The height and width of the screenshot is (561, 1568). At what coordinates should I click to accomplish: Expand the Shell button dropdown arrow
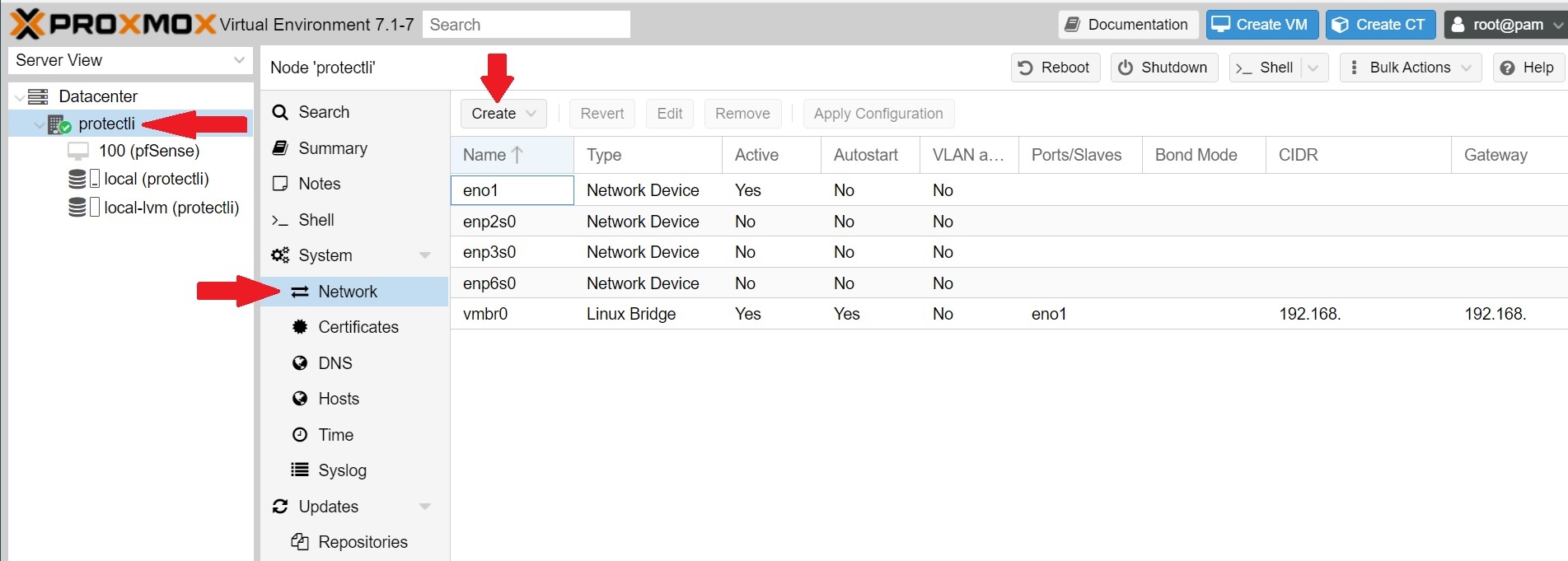point(1313,68)
